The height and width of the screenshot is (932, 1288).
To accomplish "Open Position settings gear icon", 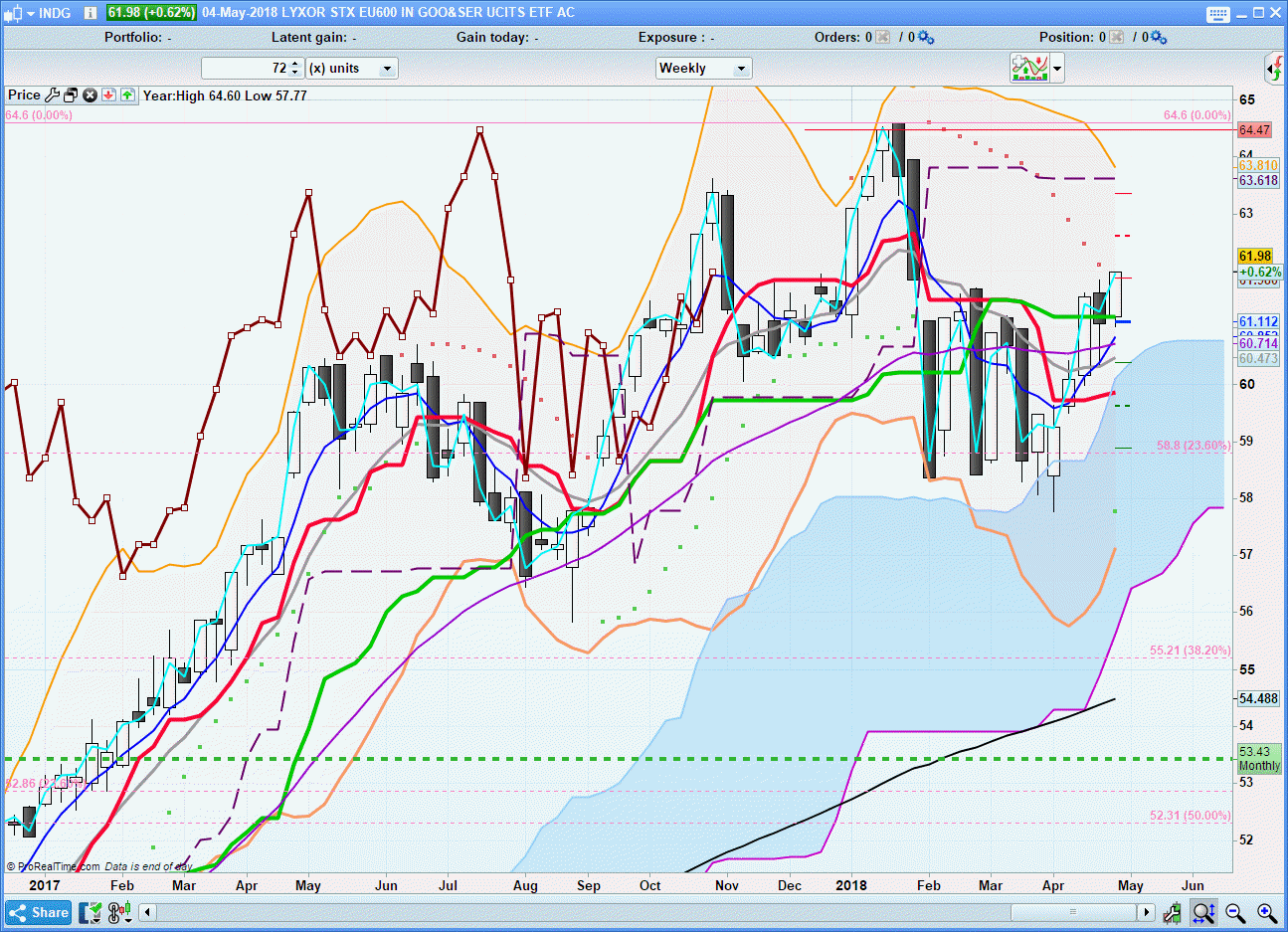I will (1159, 37).
